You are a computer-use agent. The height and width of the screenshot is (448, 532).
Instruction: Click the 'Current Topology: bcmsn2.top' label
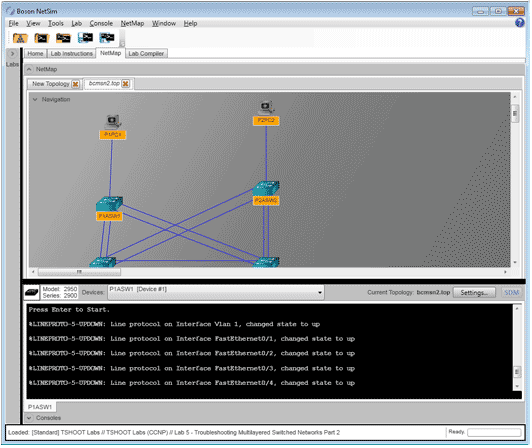pyautogui.click(x=408, y=293)
